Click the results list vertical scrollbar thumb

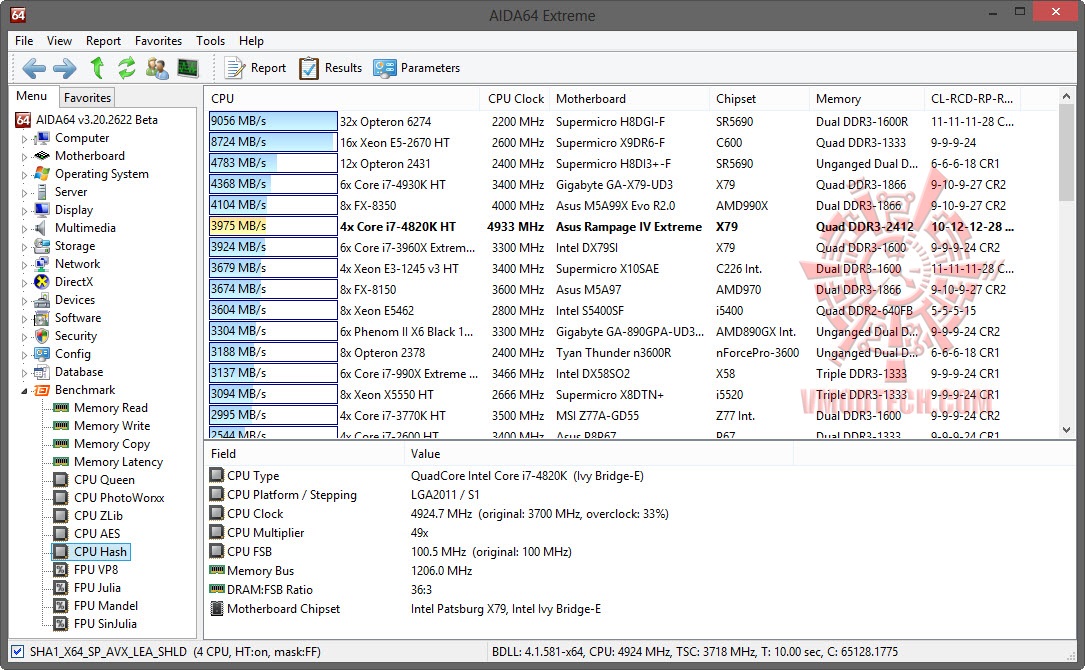click(1066, 152)
